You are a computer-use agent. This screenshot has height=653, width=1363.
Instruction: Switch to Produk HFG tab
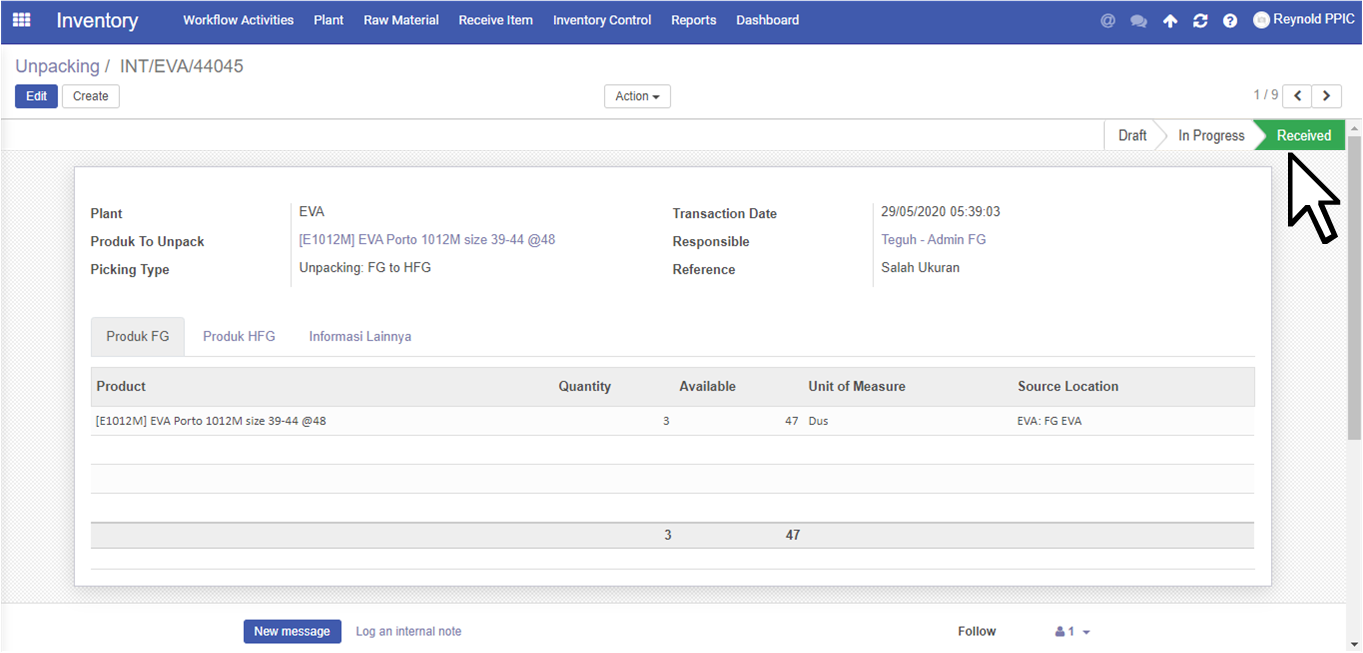239,337
